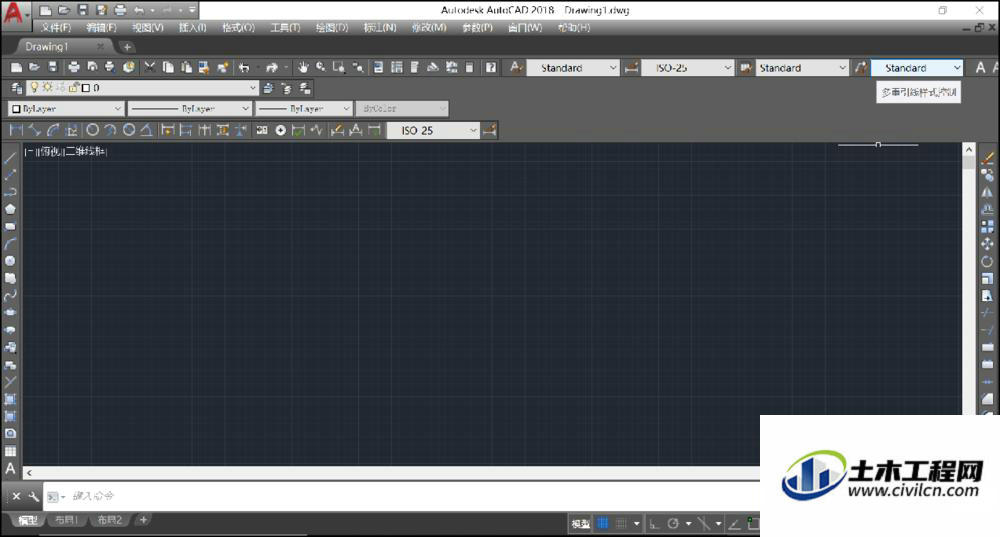Click the Erase tool in modify toolbar
The width and height of the screenshot is (1000, 537).
(x=987, y=158)
